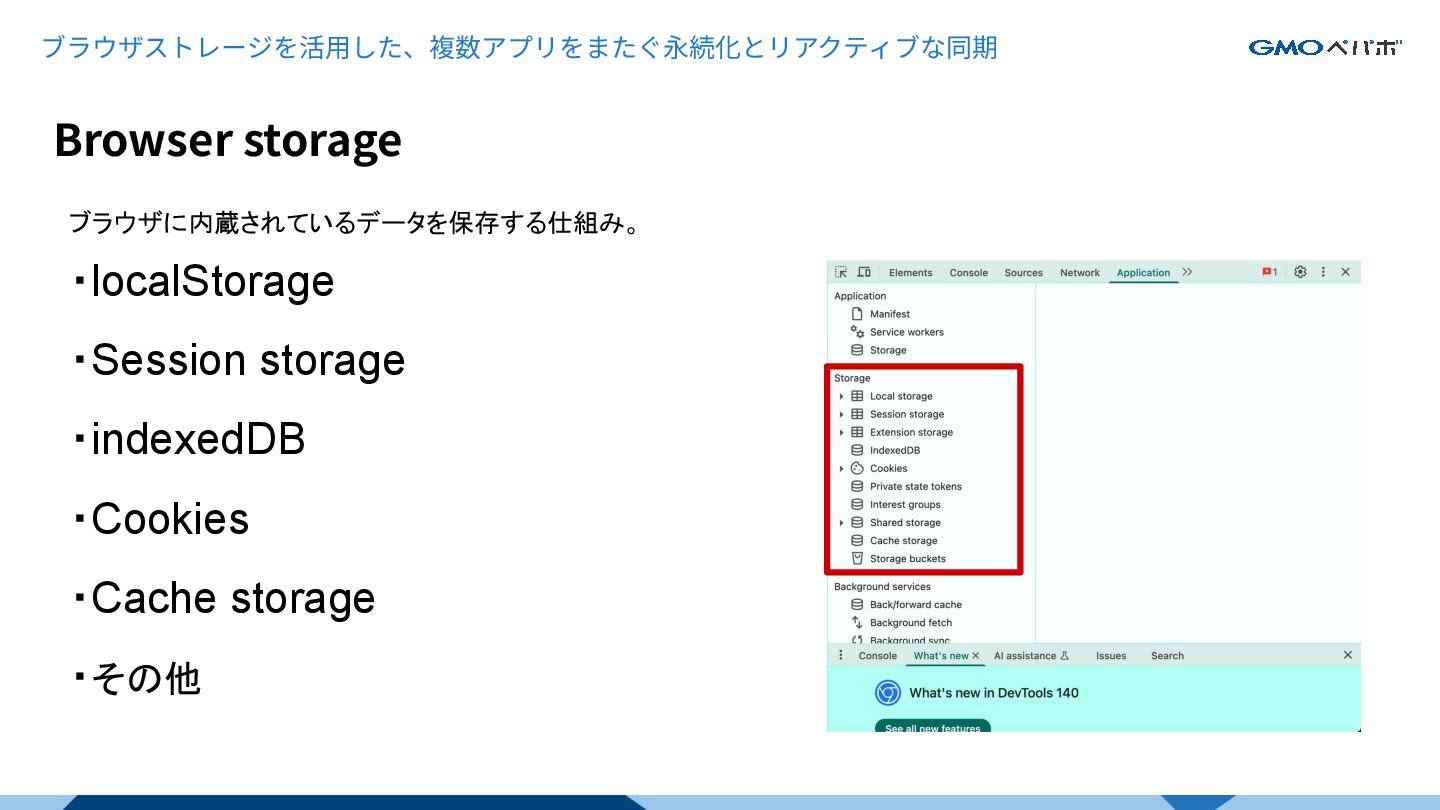
Task: Click the Manifest file icon
Action: [857, 314]
